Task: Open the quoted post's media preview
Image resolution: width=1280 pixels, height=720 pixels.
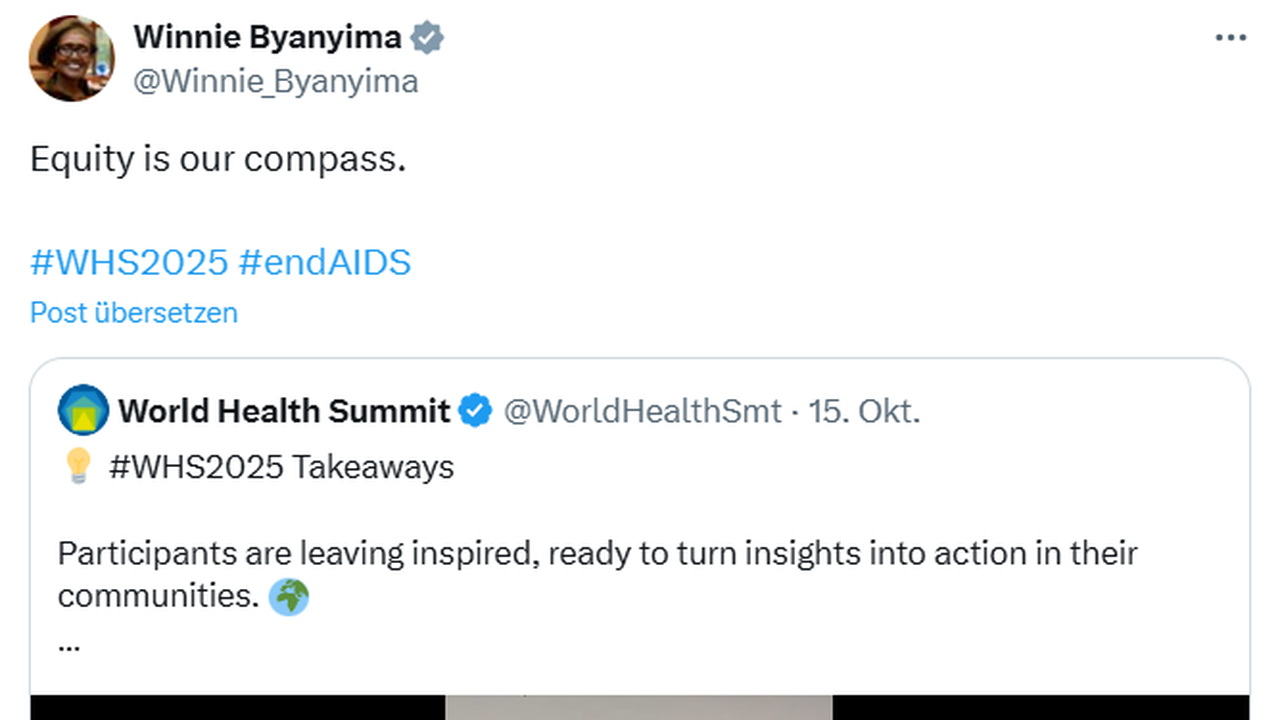Action: pos(639,706)
